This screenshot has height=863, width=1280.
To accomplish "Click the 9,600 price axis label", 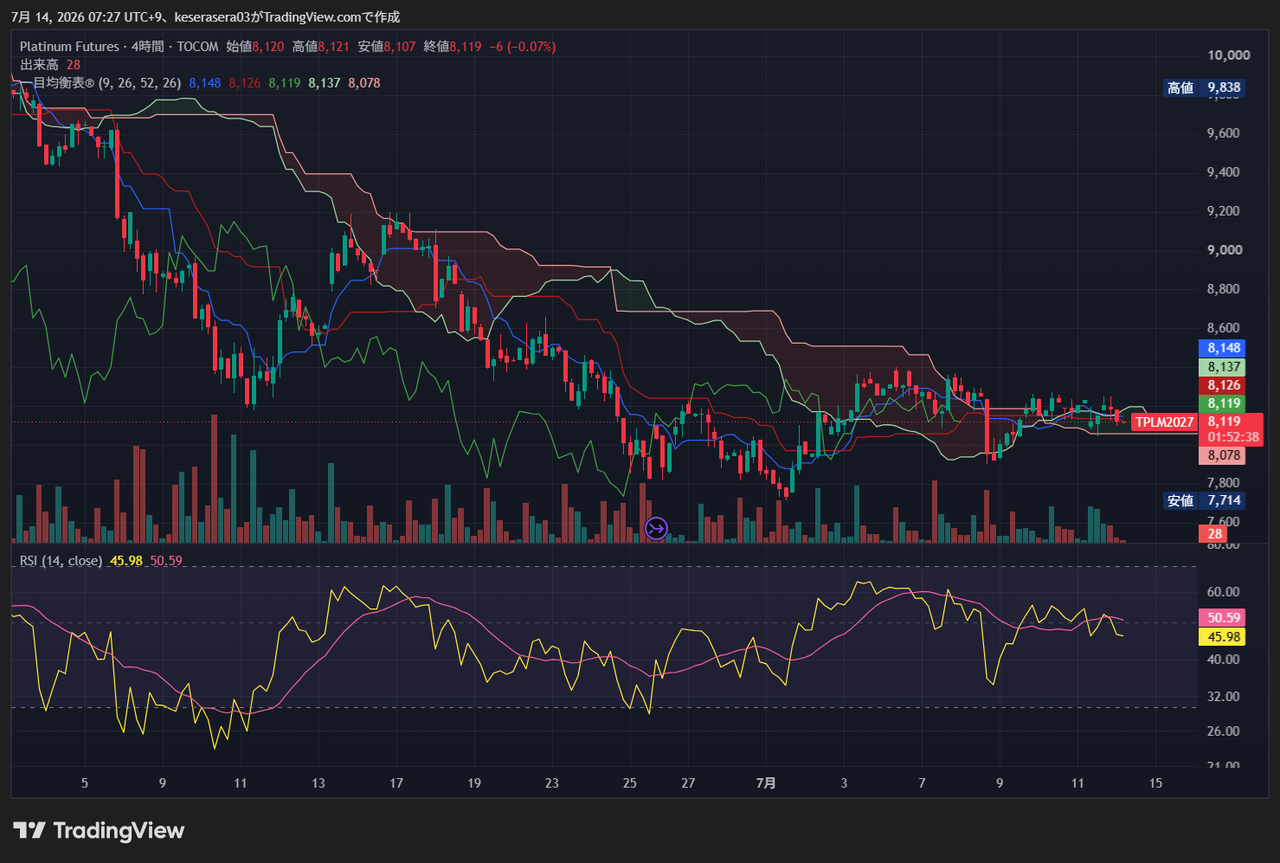I will point(1225,133).
